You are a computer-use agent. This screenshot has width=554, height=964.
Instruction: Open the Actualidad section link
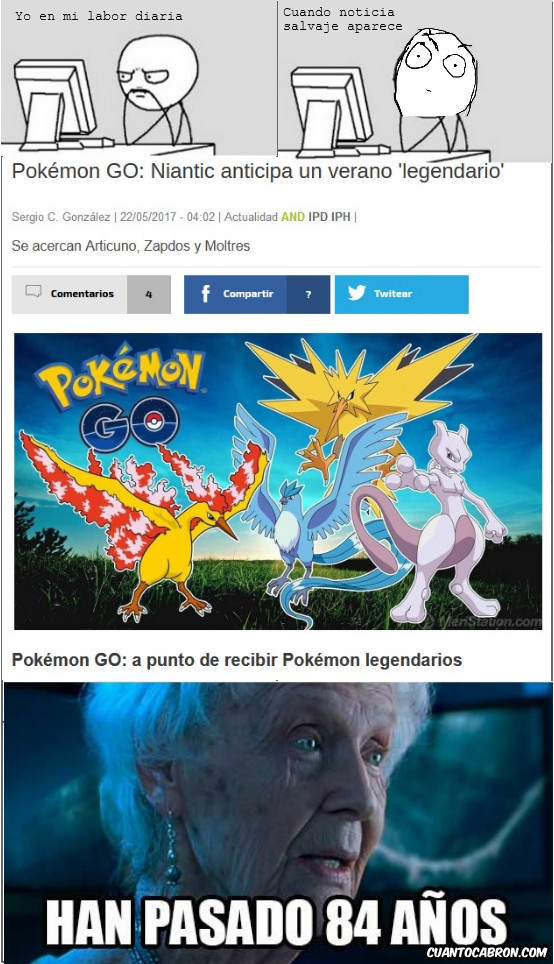[x=251, y=216]
